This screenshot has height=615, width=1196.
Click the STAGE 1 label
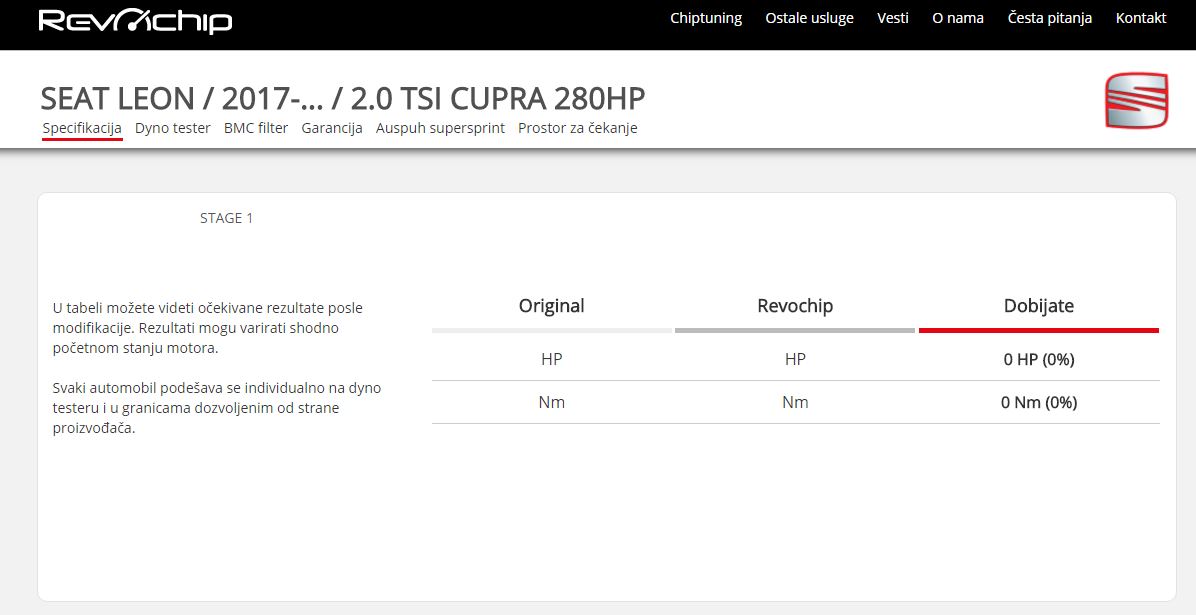click(227, 218)
